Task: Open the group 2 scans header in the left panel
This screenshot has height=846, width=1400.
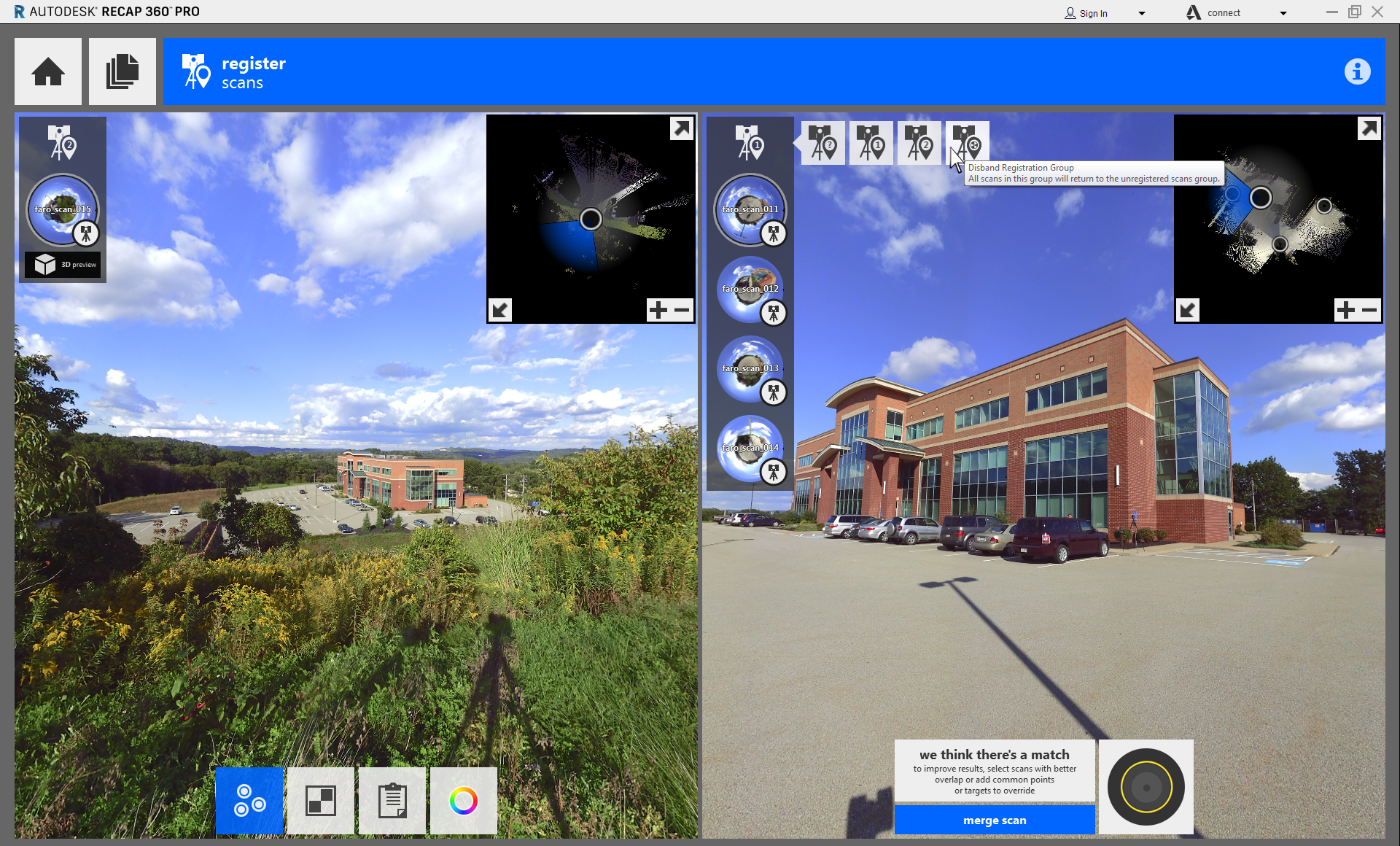Action: tap(62, 142)
